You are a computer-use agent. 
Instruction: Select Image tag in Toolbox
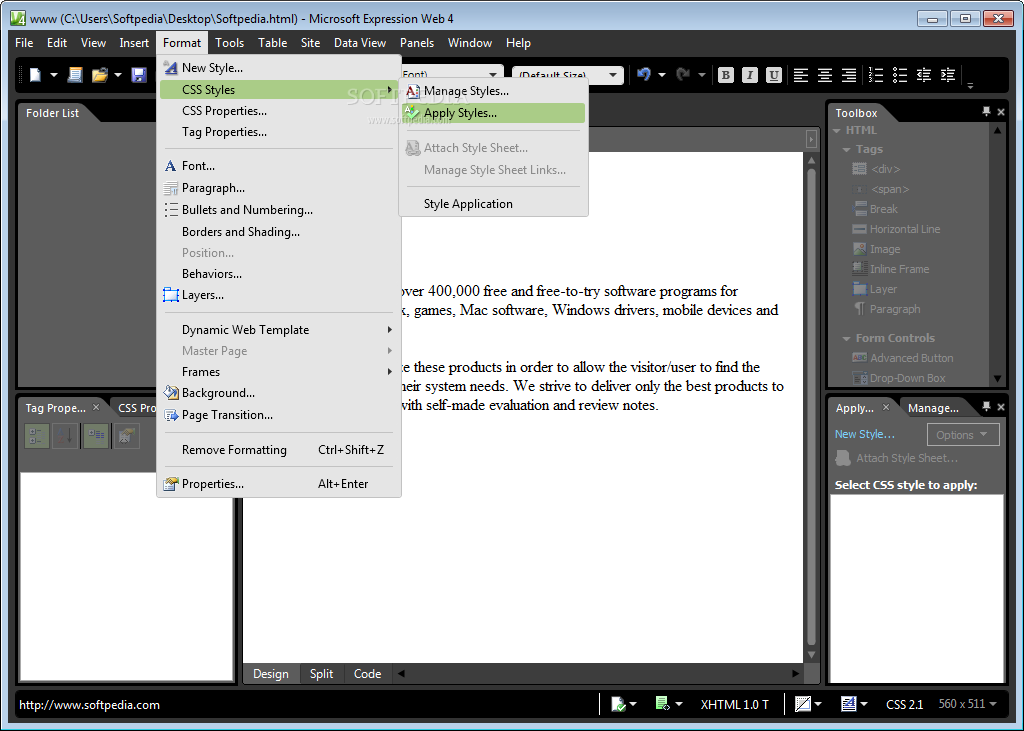click(x=876, y=249)
